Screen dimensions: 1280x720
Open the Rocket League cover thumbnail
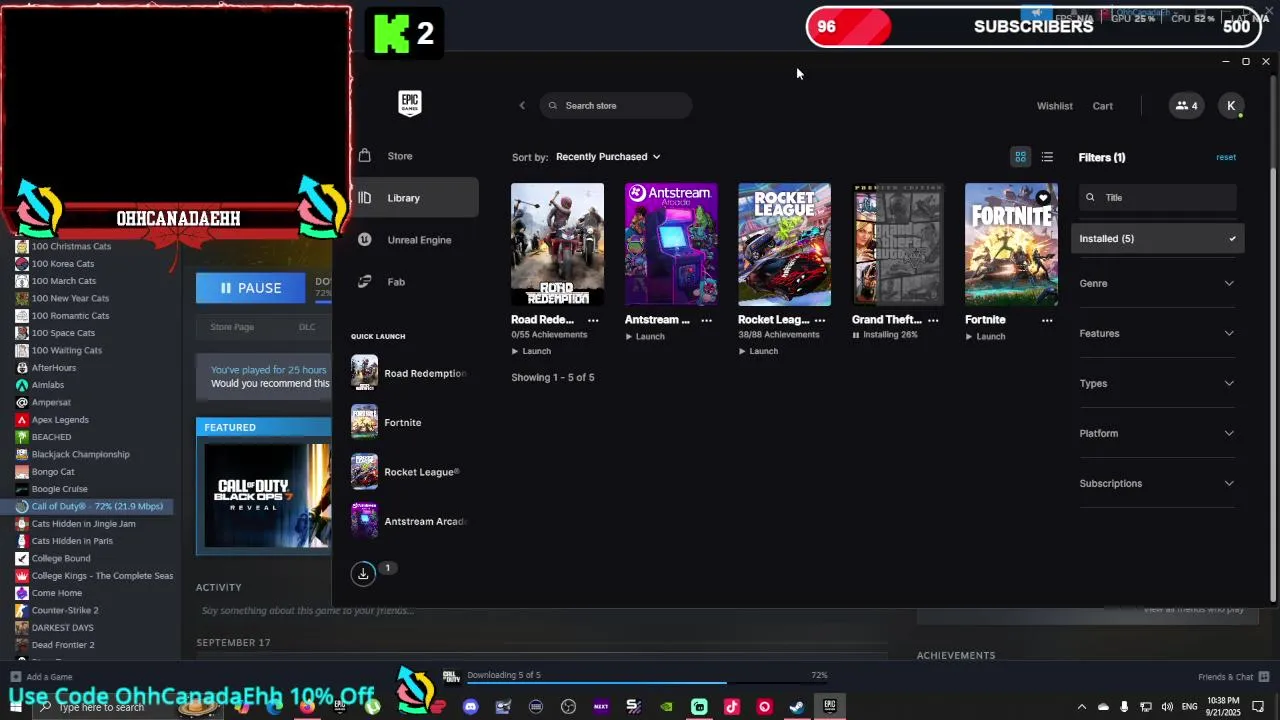click(x=784, y=244)
